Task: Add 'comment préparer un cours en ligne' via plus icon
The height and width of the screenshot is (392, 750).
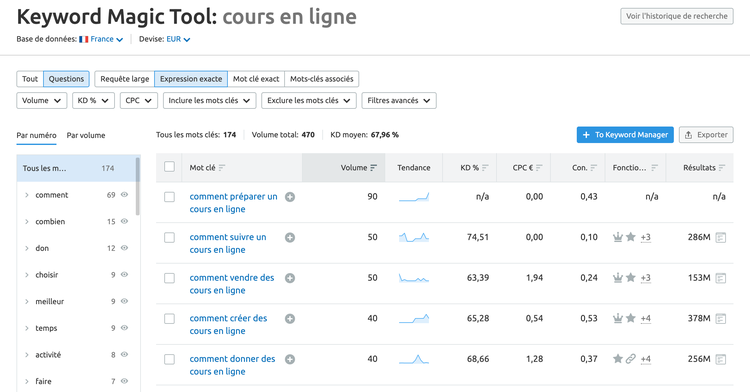Action: 290,197
